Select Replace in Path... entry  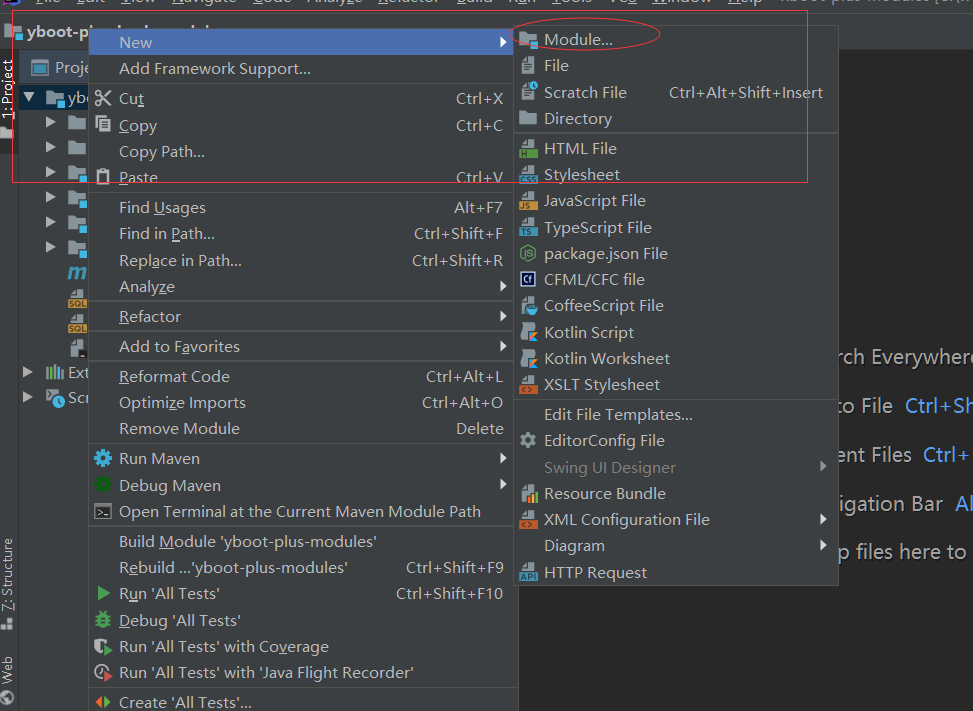(302, 261)
